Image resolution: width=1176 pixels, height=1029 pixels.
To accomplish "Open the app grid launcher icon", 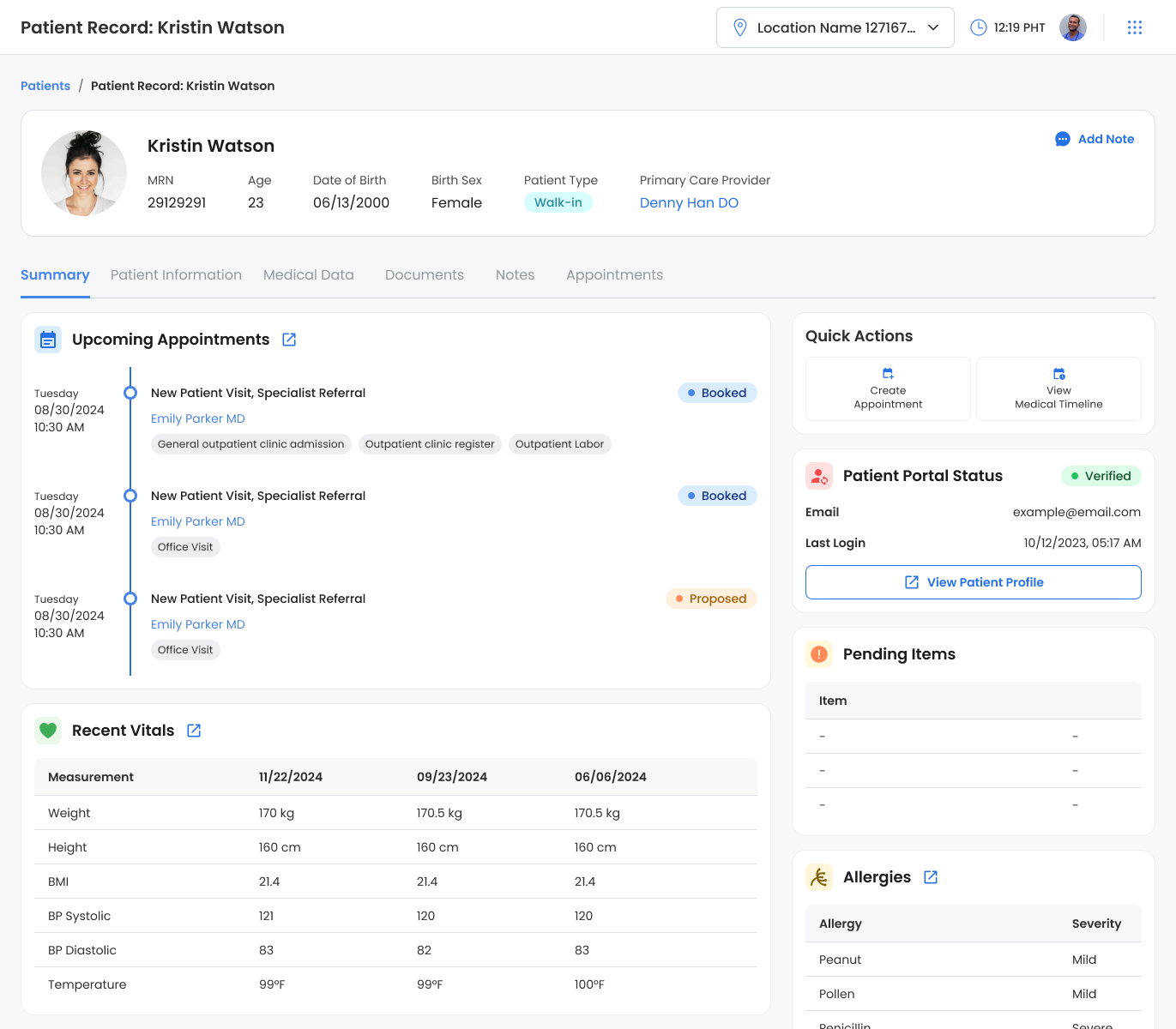I will click(x=1135, y=27).
